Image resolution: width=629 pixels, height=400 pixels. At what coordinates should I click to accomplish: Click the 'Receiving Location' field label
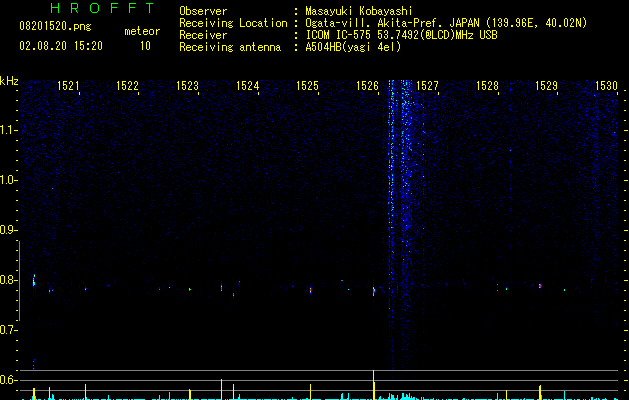click(233, 23)
